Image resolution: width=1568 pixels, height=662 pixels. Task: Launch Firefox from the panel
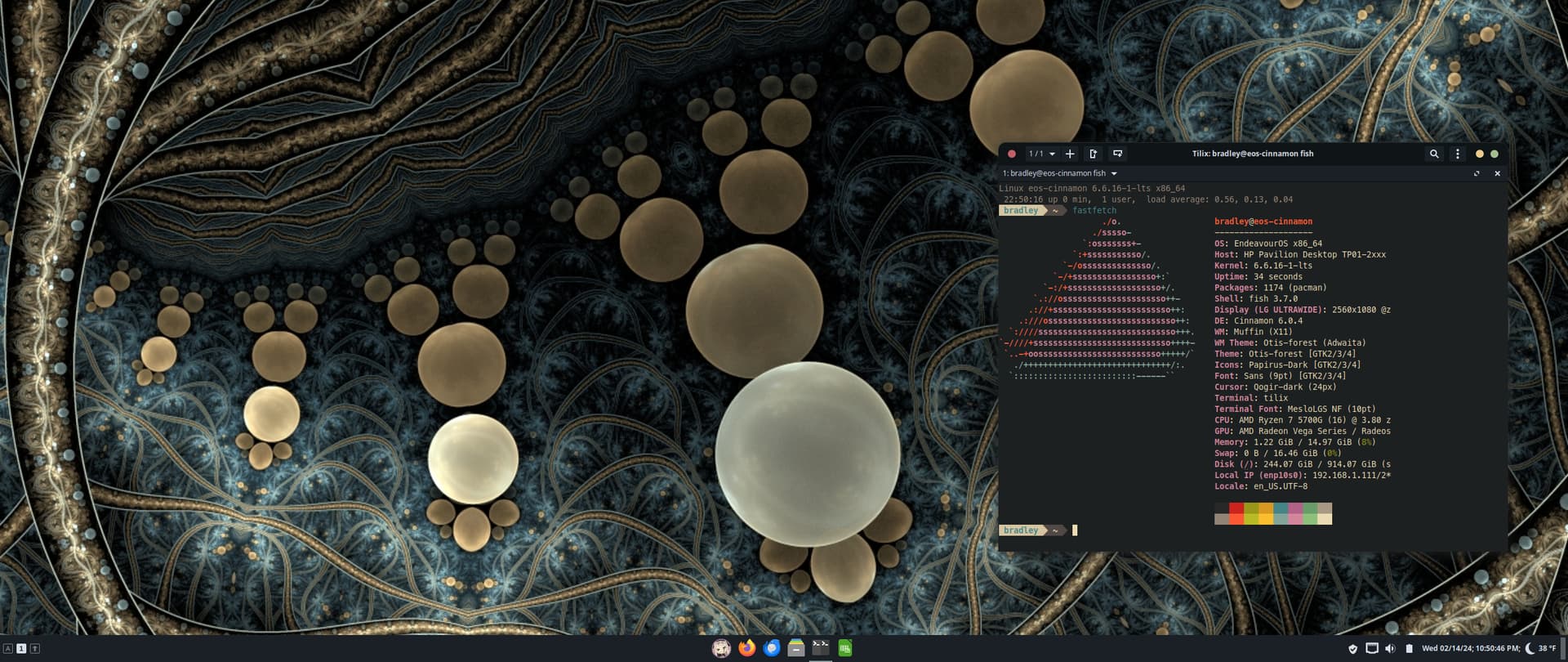746,648
